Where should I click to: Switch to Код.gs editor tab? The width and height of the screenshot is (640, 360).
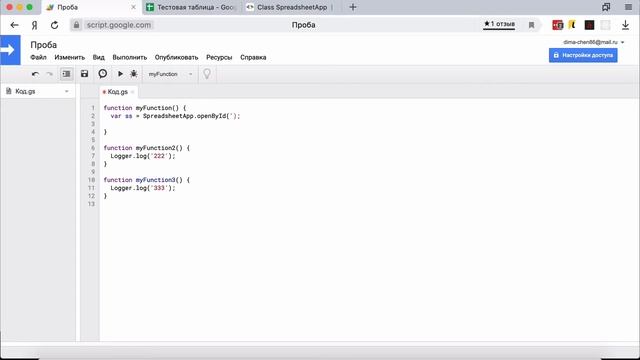(x=118, y=92)
